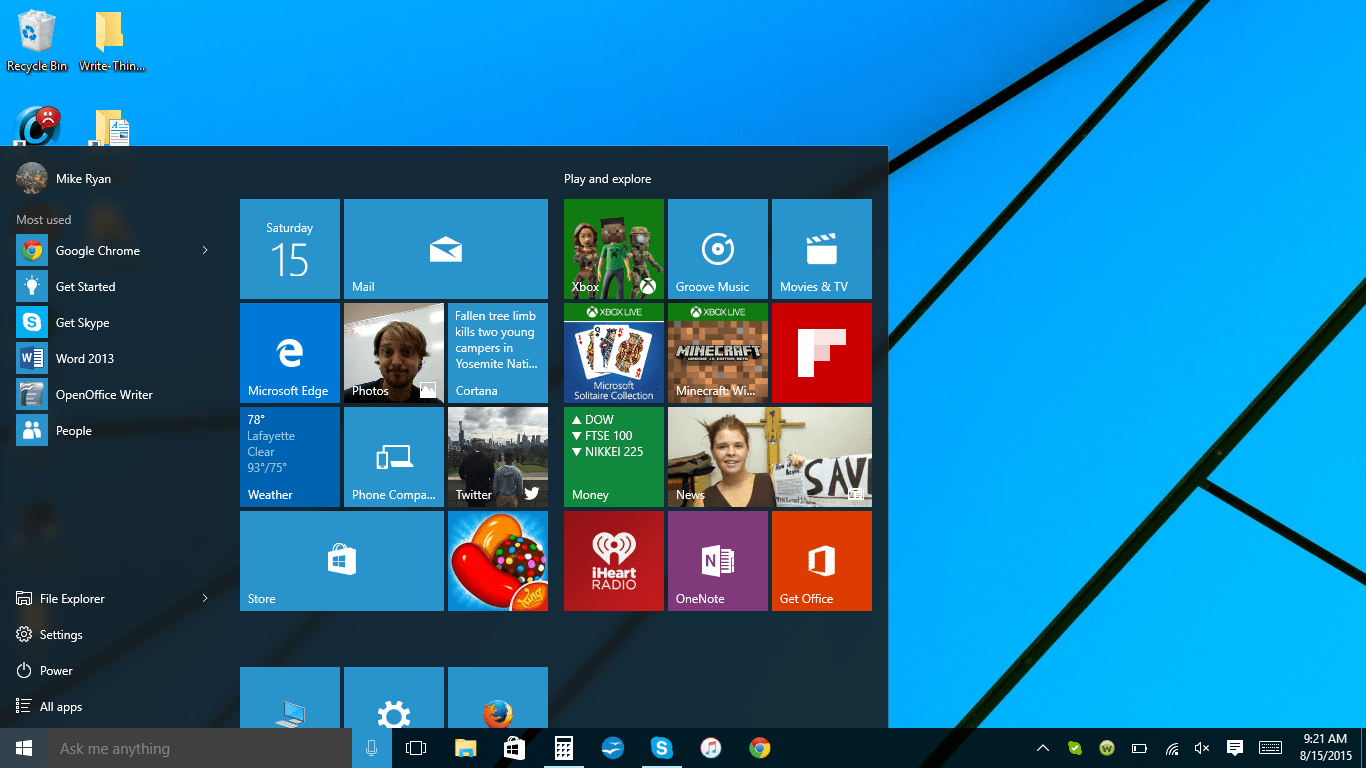Open Movies & TV tile
The image size is (1366, 768).
coord(822,249)
